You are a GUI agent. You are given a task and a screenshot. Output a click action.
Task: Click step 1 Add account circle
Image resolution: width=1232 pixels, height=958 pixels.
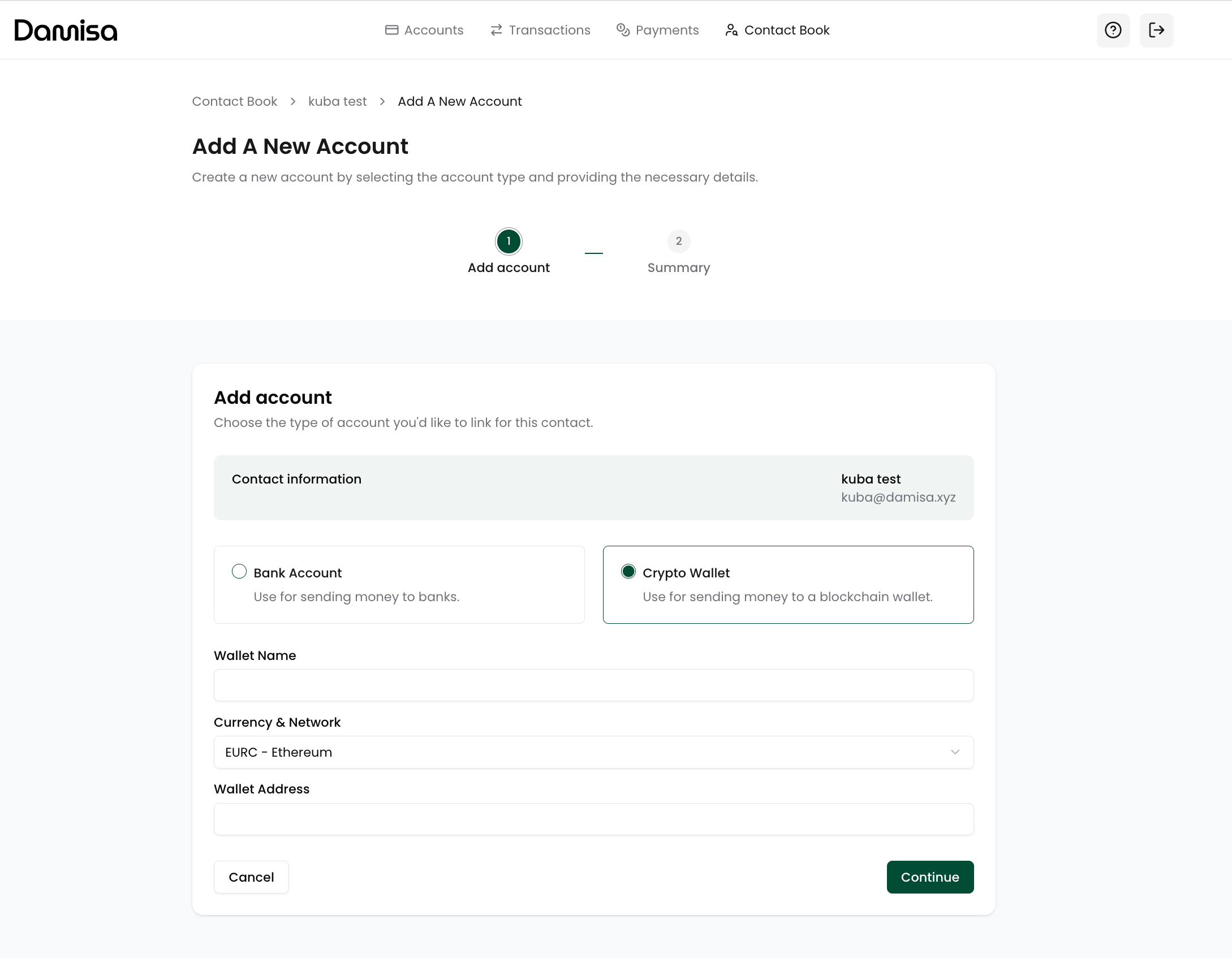coord(509,241)
